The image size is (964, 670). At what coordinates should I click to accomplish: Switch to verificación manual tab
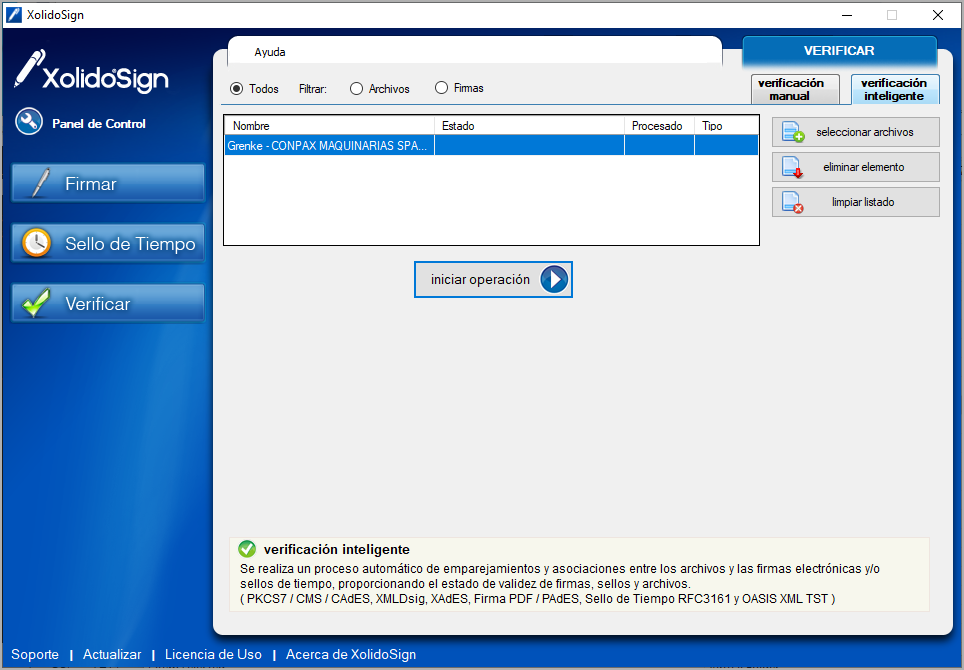tap(795, 89)
